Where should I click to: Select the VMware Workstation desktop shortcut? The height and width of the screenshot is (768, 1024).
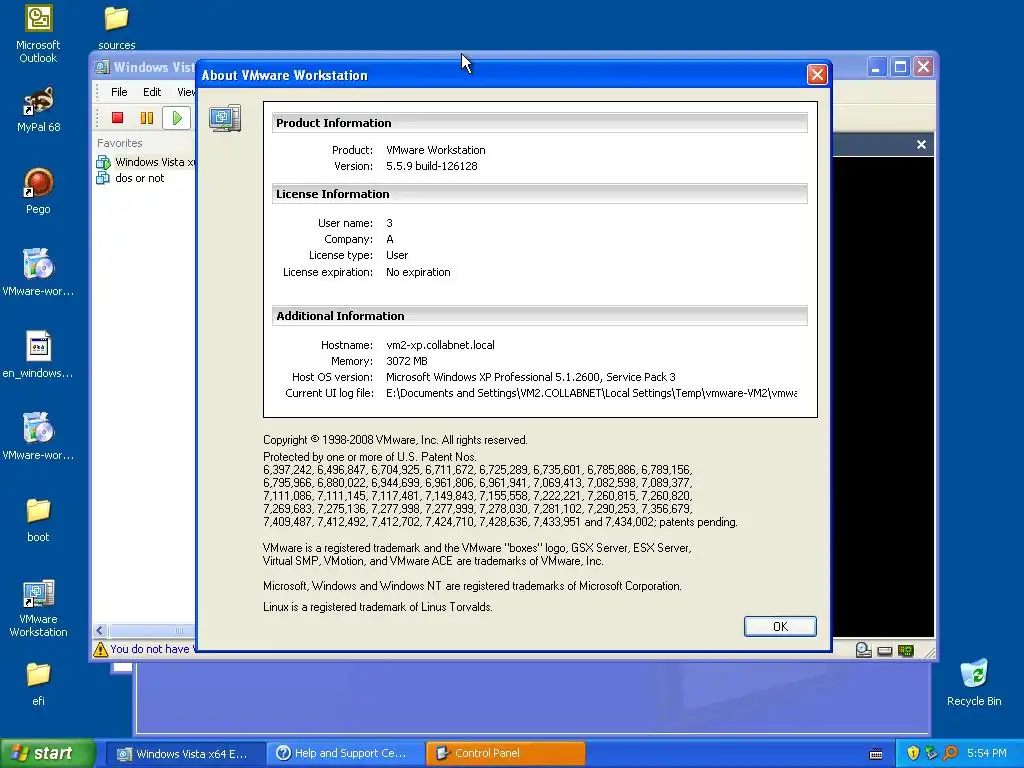point(38,608)
